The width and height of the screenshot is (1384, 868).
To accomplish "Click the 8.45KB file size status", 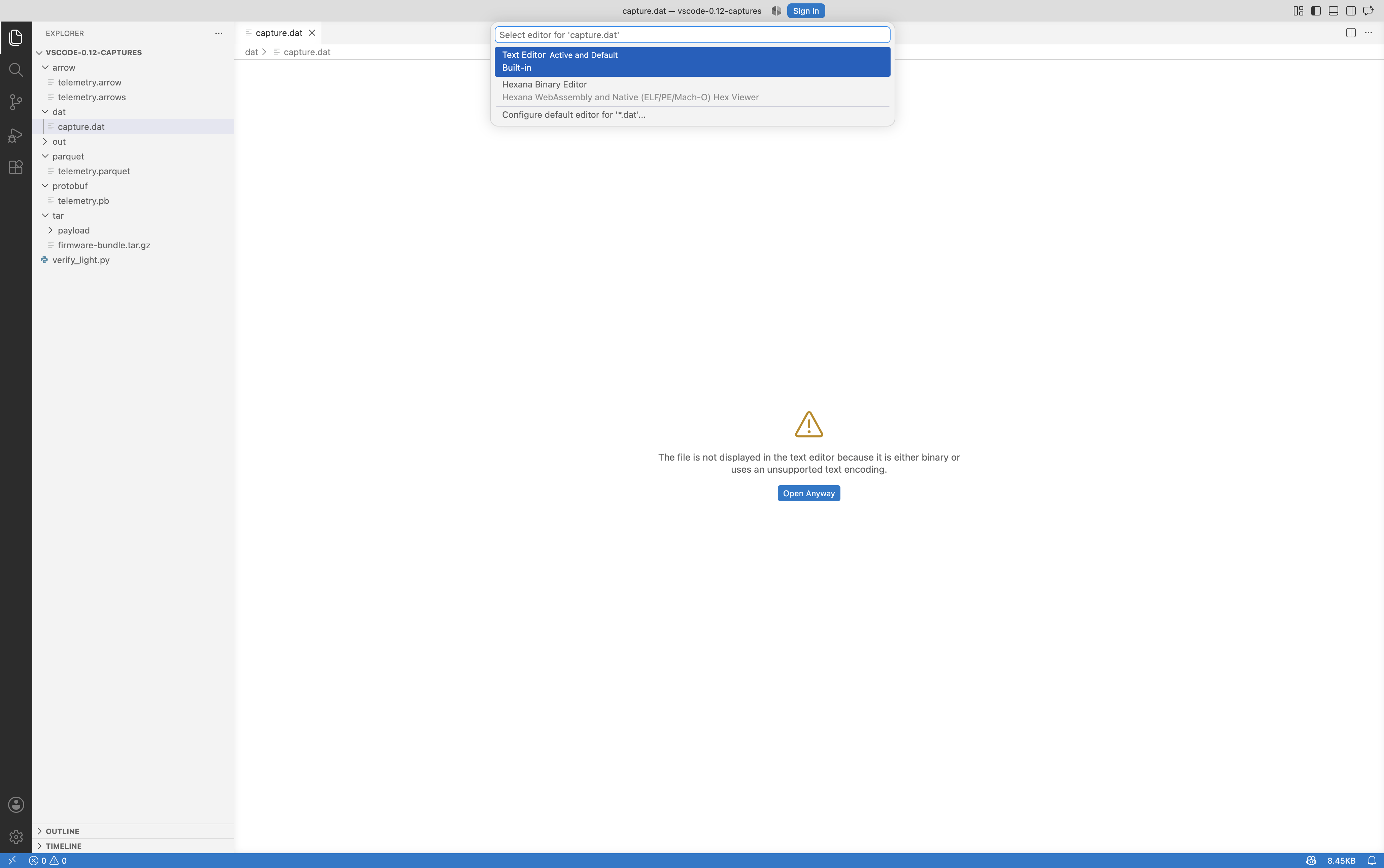I will coord(1341,861).
